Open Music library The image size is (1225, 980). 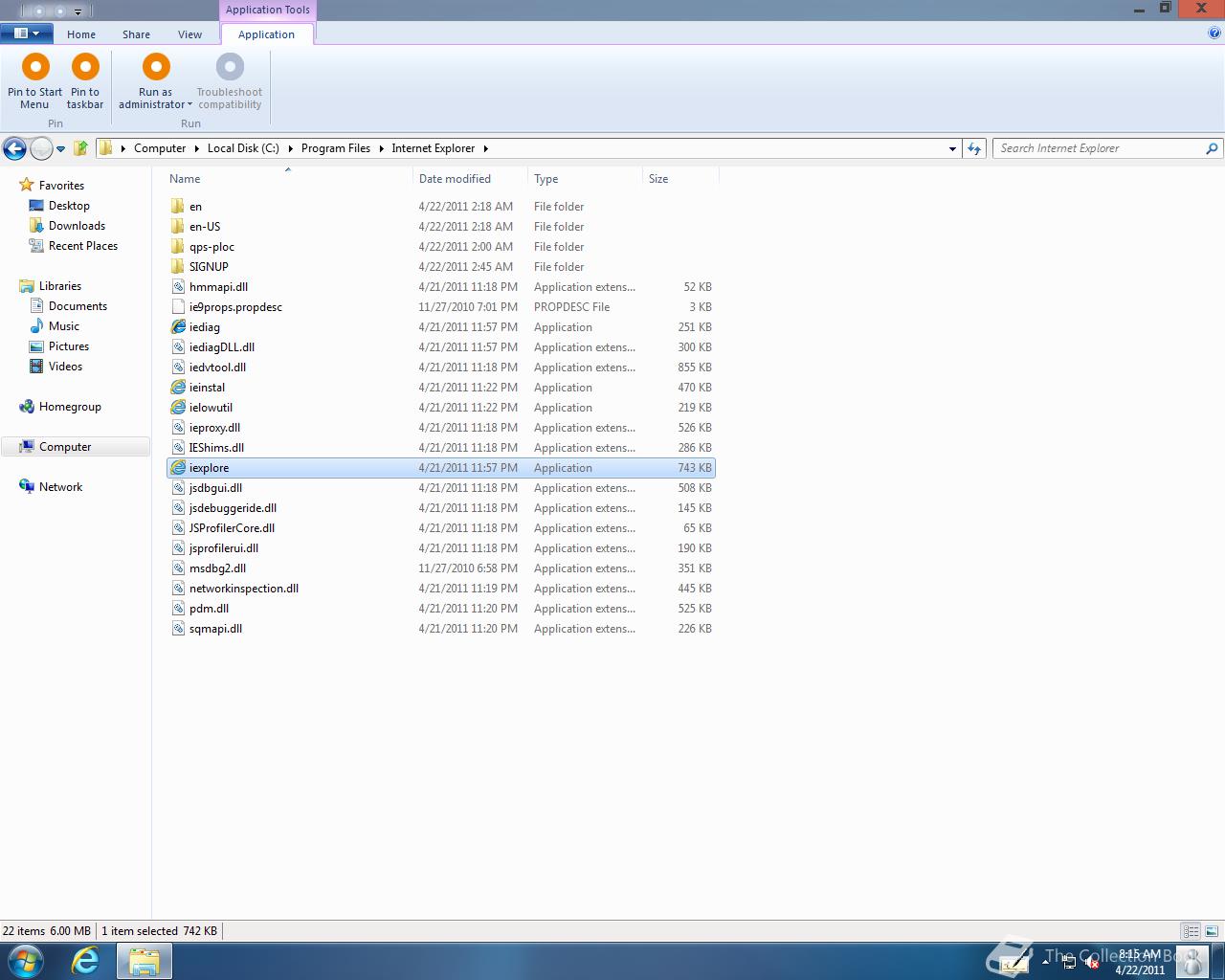64,326
